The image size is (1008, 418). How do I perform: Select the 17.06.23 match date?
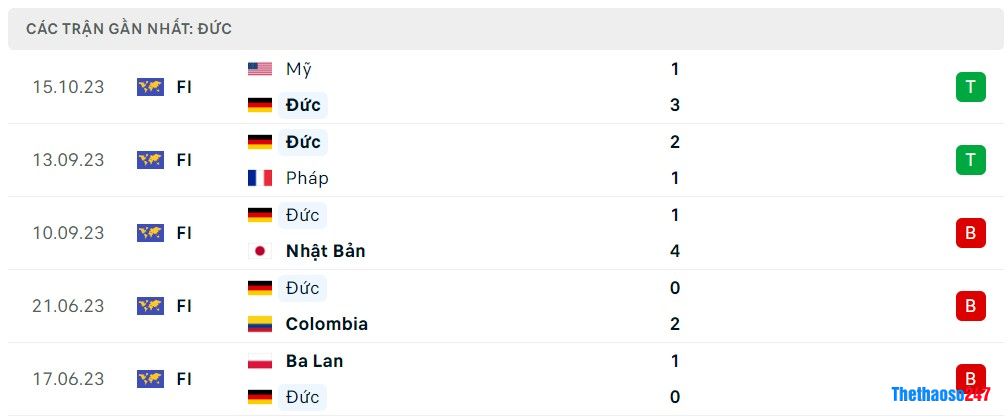pos(68,379)
